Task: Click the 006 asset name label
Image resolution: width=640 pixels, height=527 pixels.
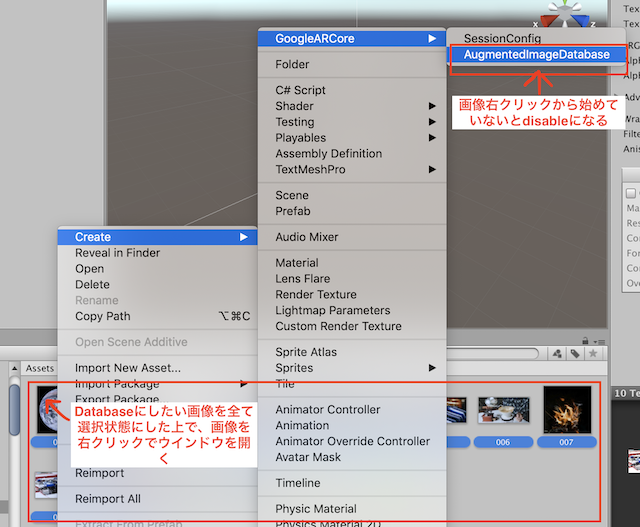Action: (503, 442)
